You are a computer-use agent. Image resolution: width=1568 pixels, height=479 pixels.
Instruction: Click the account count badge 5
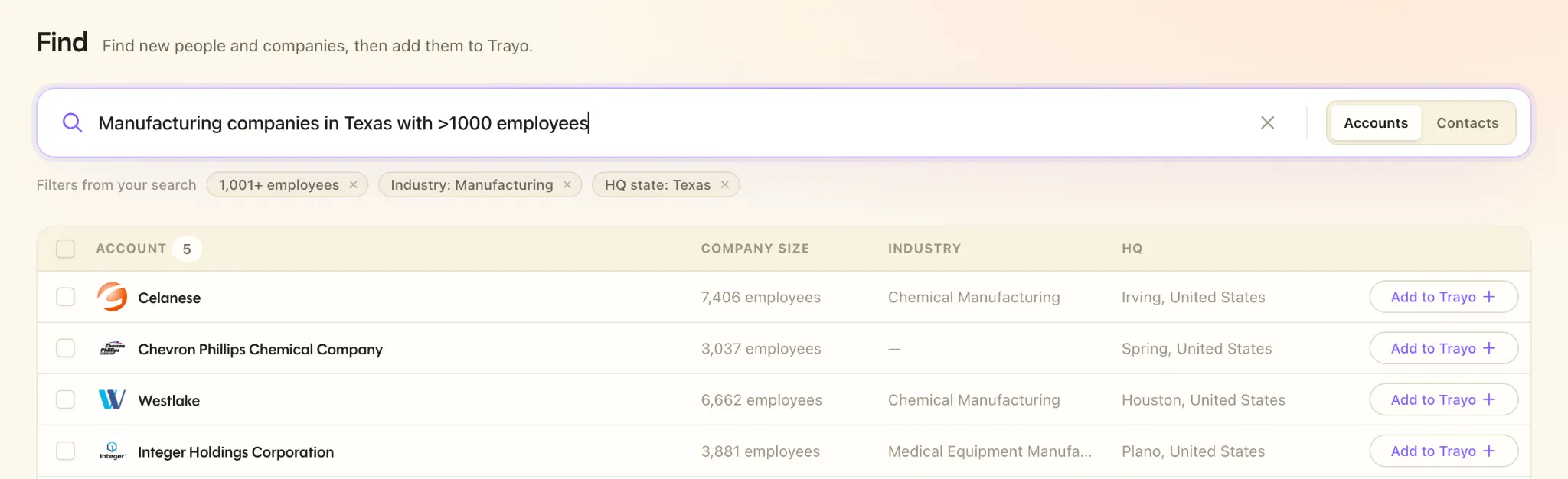tap(187, 249)
